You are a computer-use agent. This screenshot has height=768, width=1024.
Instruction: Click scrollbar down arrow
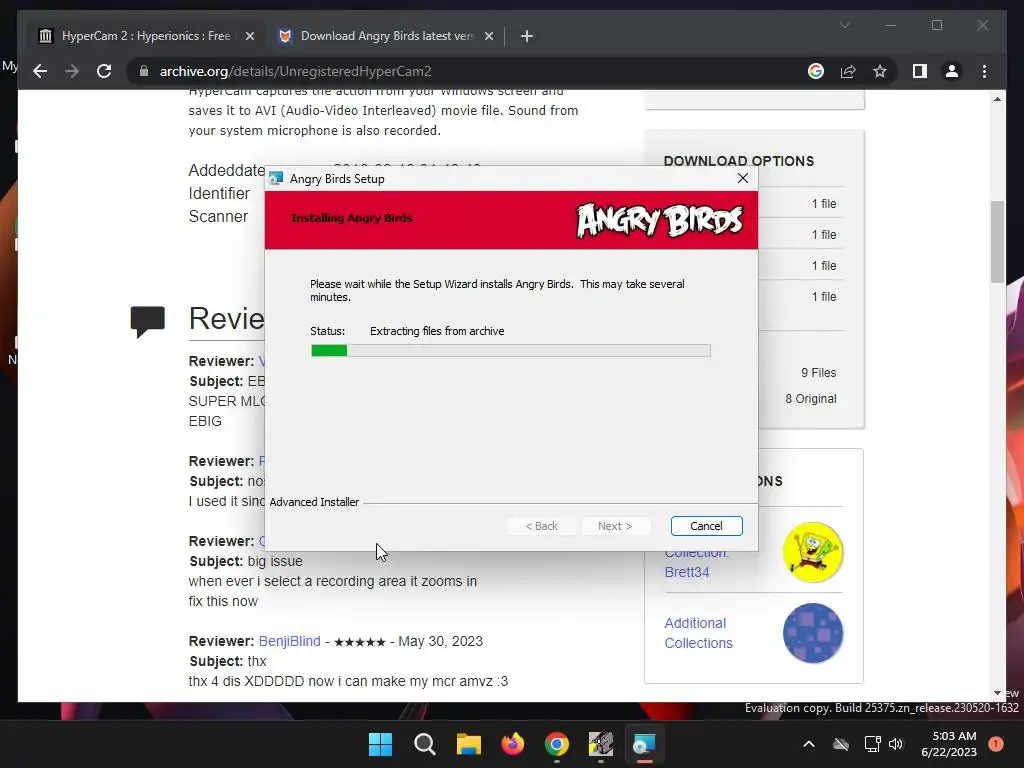click(997, 693)
